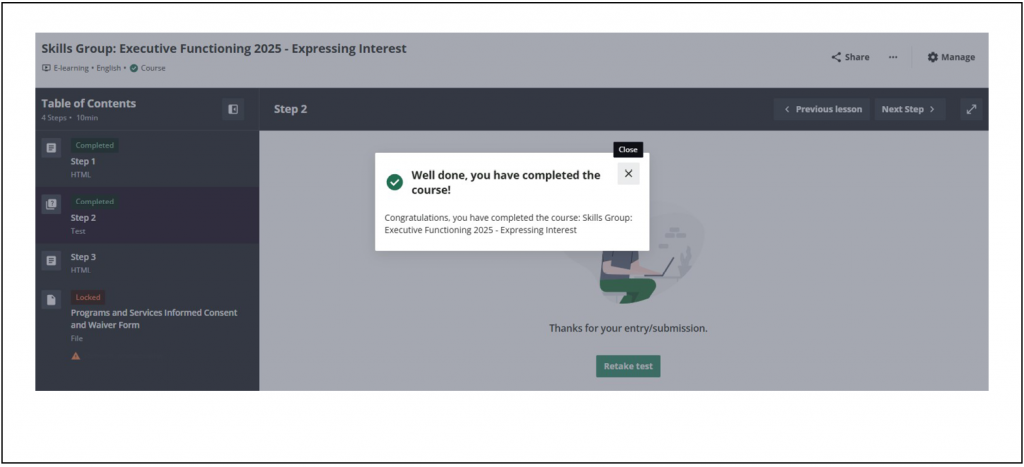Close the course completed dialog
This screenshot has height=467, width=1024.
(628, 174)
